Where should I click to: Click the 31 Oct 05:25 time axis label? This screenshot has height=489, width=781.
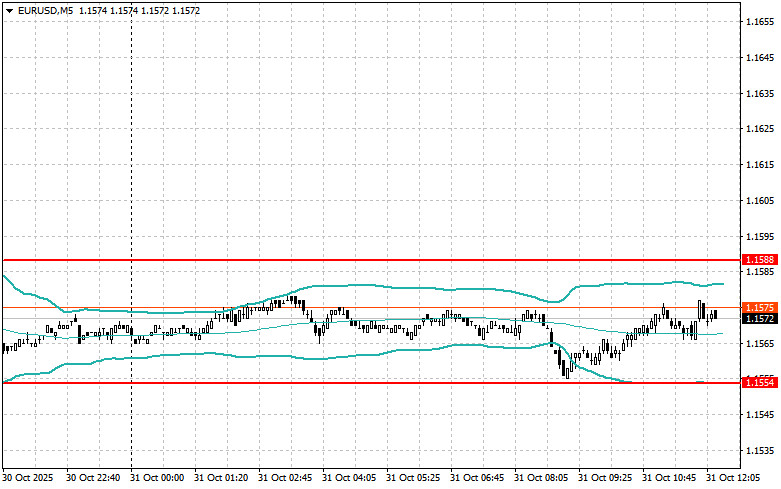pos(413,478)
